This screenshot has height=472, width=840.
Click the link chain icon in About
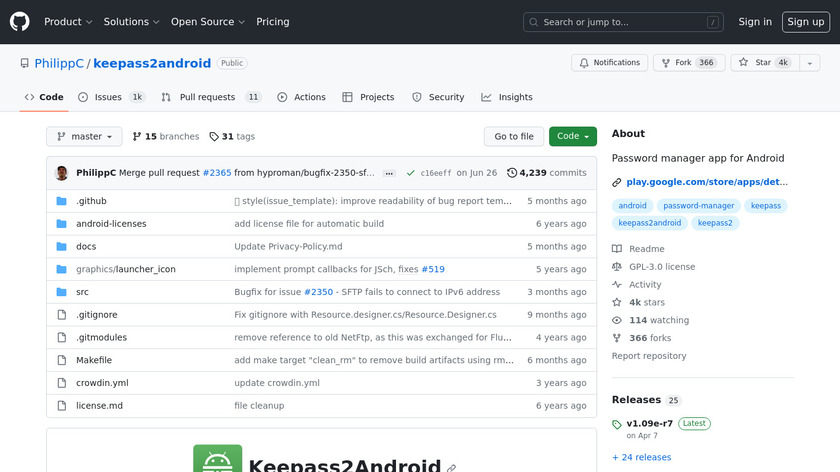(x=617, y=182)
